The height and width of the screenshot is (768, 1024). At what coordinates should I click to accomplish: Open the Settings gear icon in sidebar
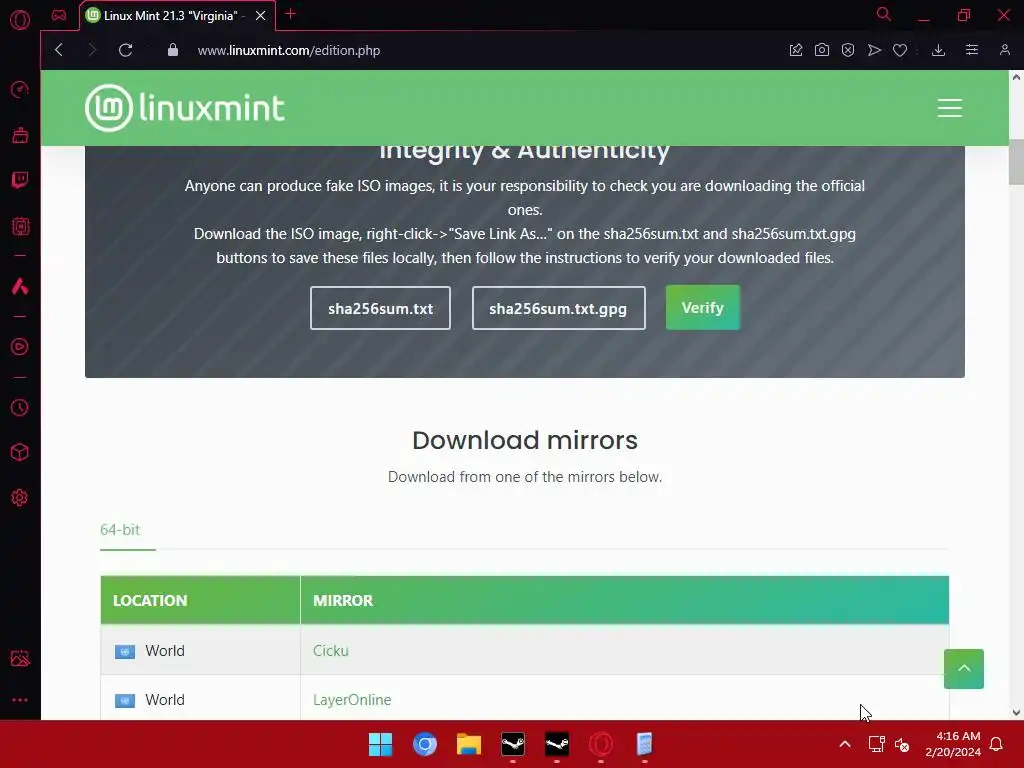point(20,498)
